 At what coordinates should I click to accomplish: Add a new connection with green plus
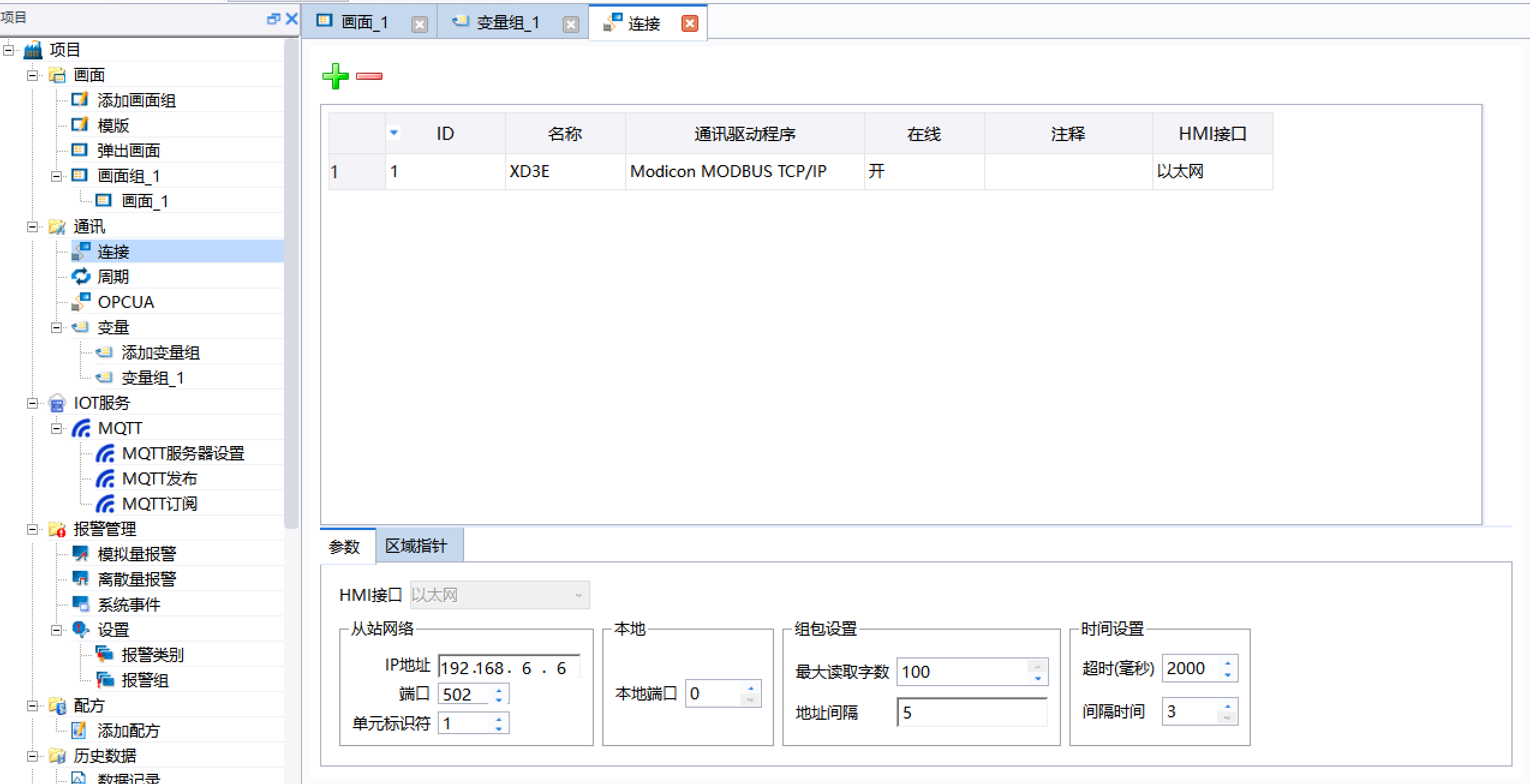(x=335, y=76)
